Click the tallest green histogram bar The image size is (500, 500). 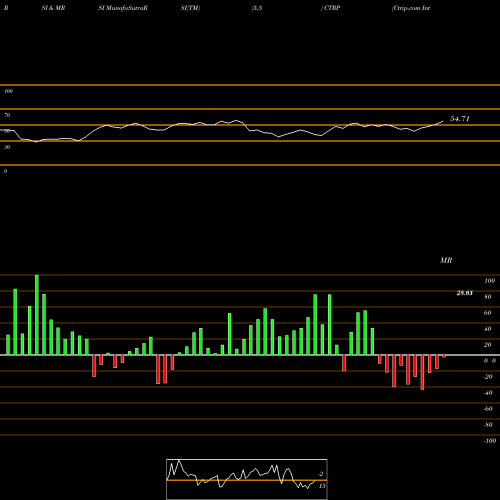click(x=37, y=315)
